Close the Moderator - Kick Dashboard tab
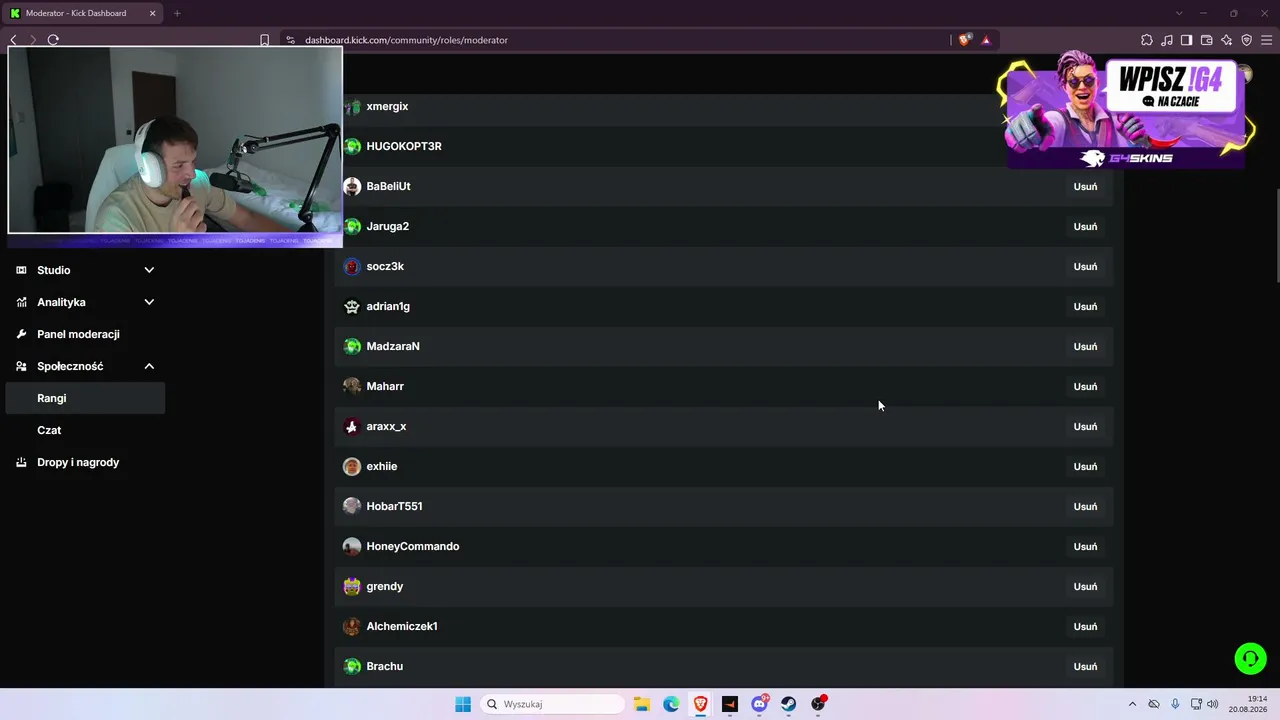This screenshot has width=1280, height=720. pos(152,13)
